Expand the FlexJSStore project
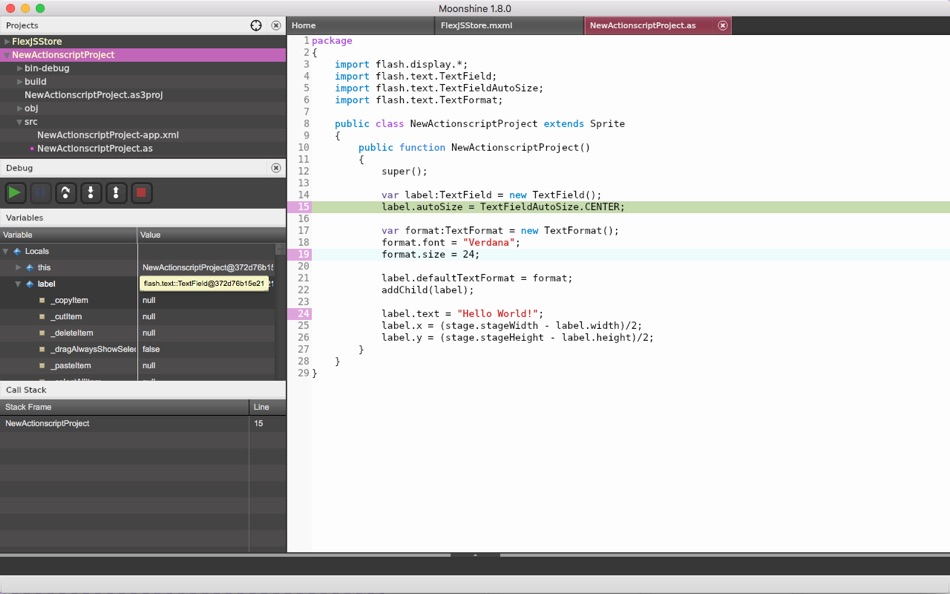Screen dimensions: 950x594 click(7, 41)
